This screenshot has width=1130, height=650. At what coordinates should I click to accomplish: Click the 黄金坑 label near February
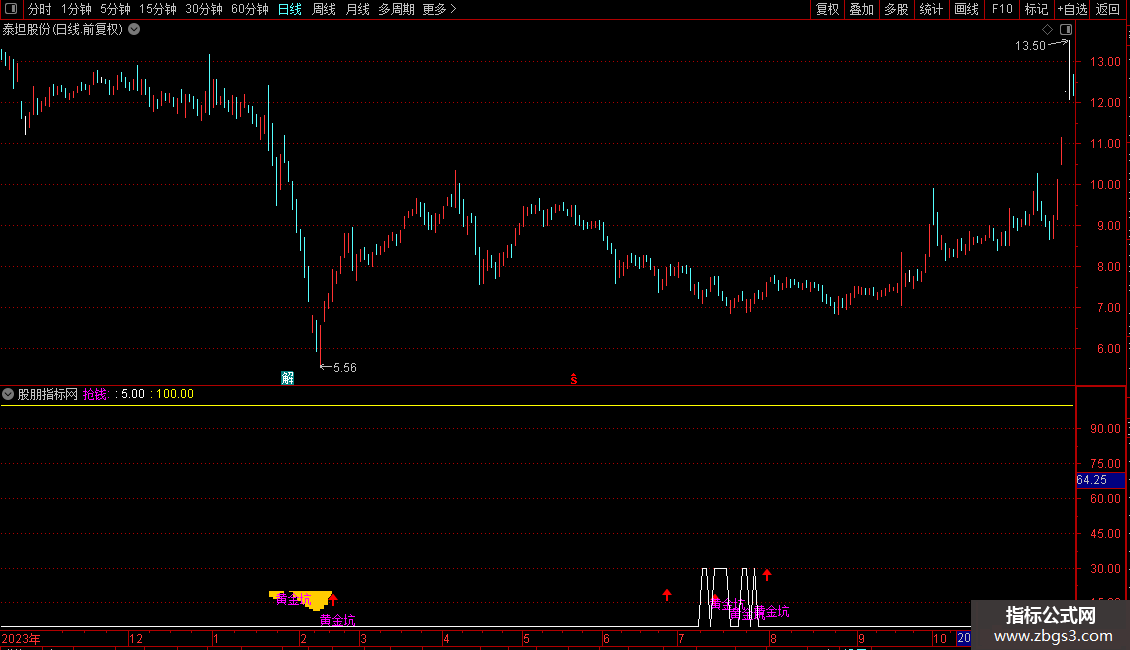coord(337,620)
